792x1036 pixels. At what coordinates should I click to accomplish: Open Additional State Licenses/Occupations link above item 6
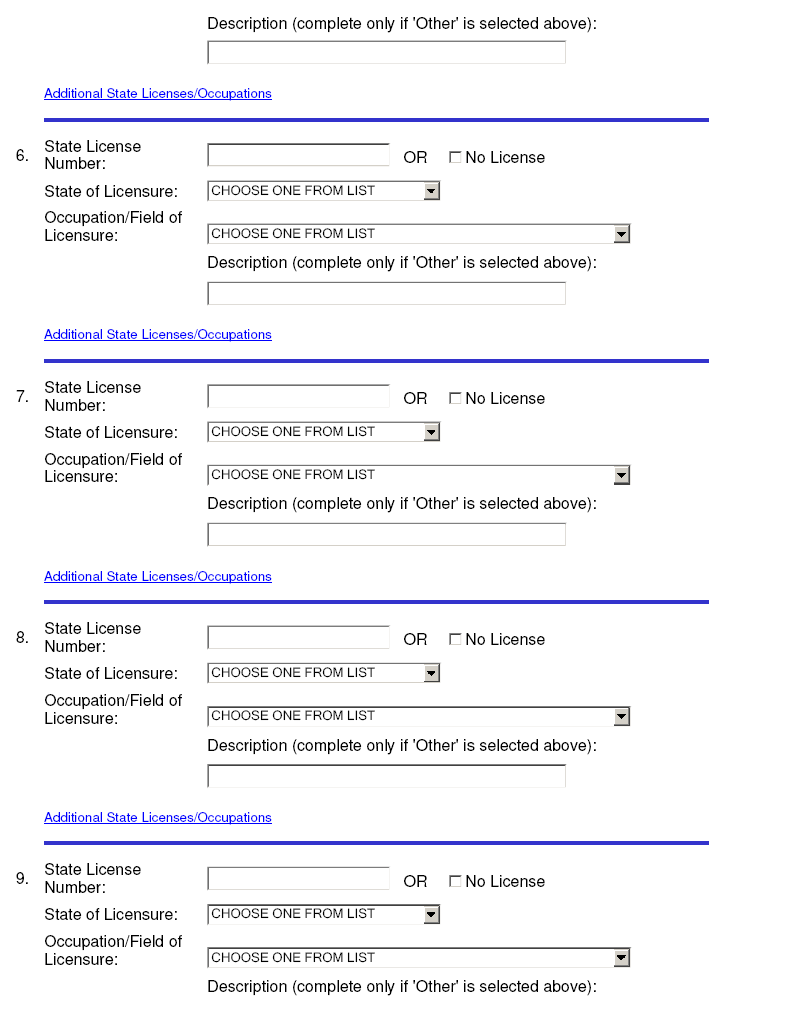click(x=158, y=93)
